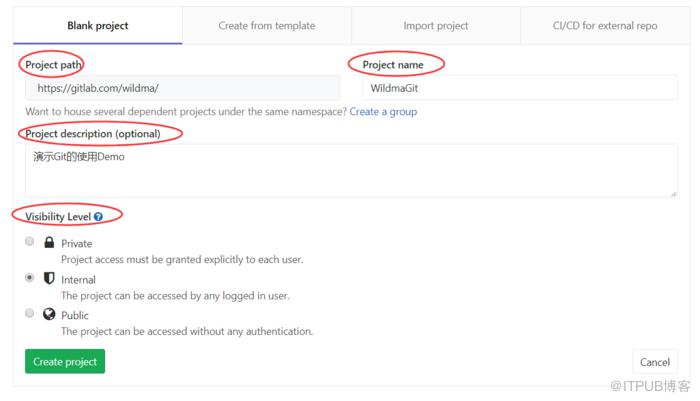Click the shield icon beside Internal
The image size is (700, 401).
pos(49,278)
